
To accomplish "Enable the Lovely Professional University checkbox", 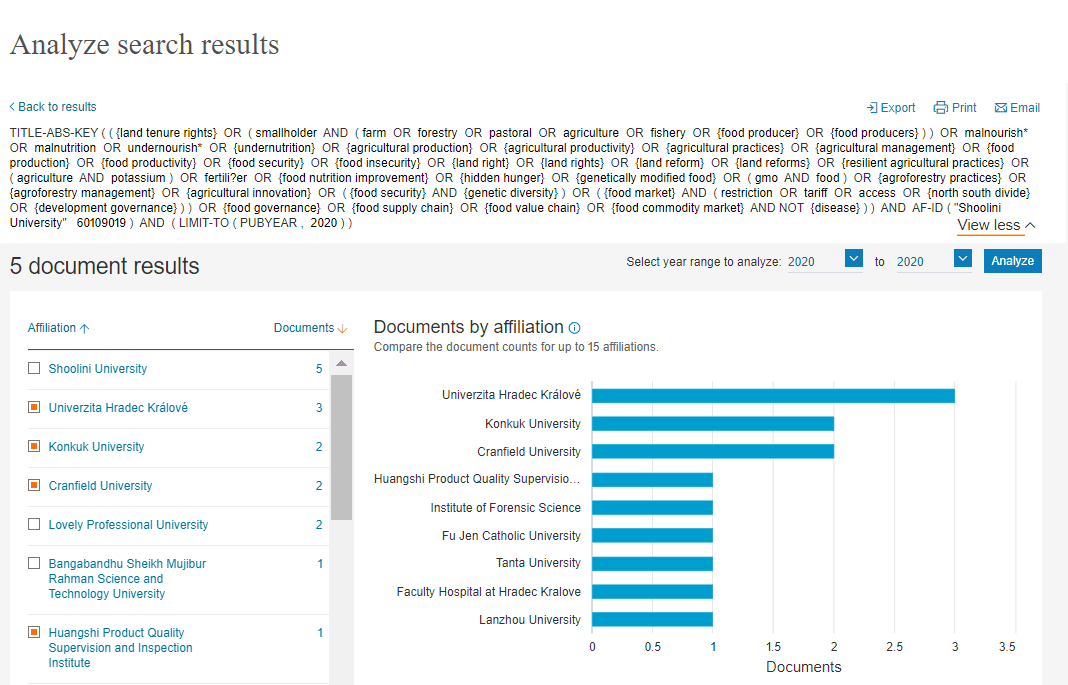I will click(x=34, y=525).
